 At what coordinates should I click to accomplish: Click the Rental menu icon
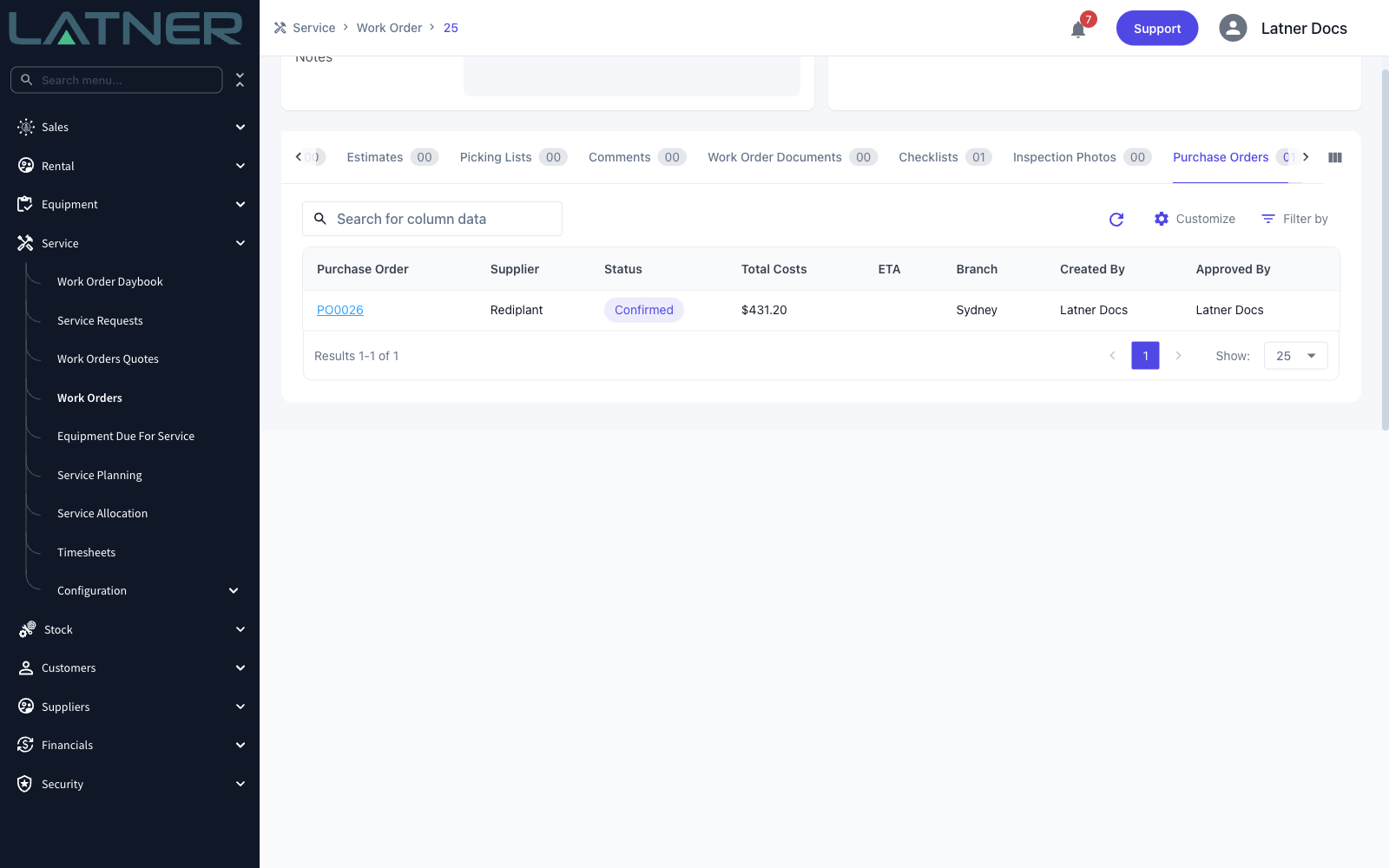pos(26,166)
